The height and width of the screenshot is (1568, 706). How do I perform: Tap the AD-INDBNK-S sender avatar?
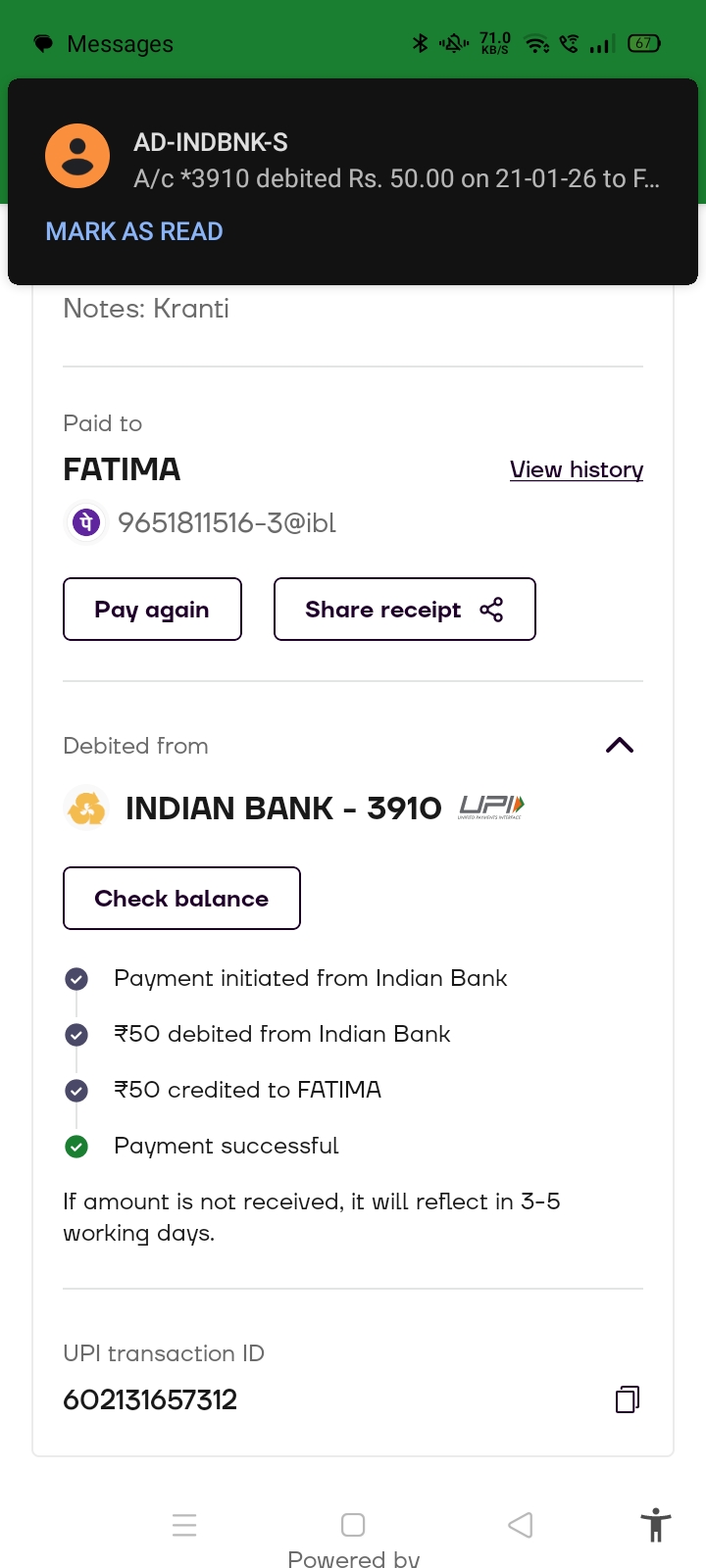point(77,157)
